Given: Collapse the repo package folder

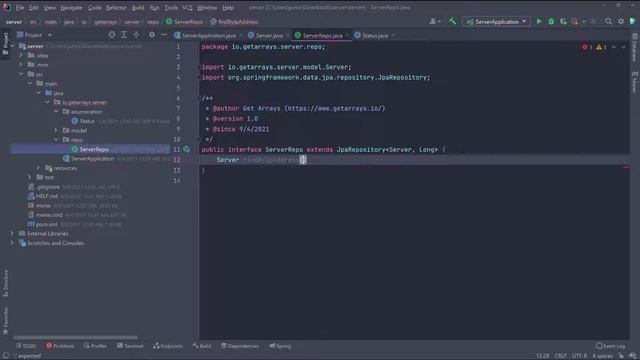Looking at the screenshot, I should pyautogui.click(x=56, y=140).
